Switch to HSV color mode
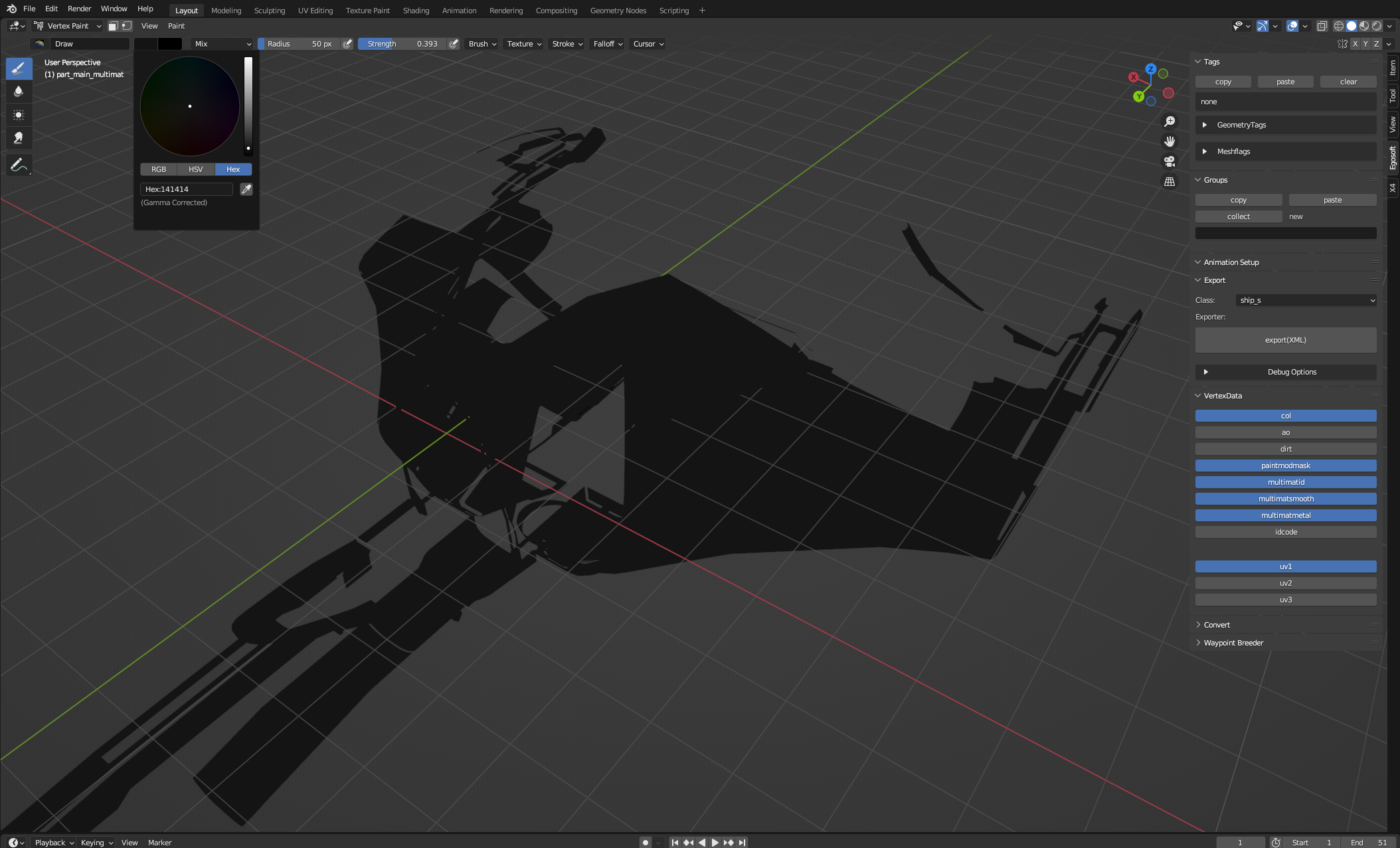 tap(195, 169)
